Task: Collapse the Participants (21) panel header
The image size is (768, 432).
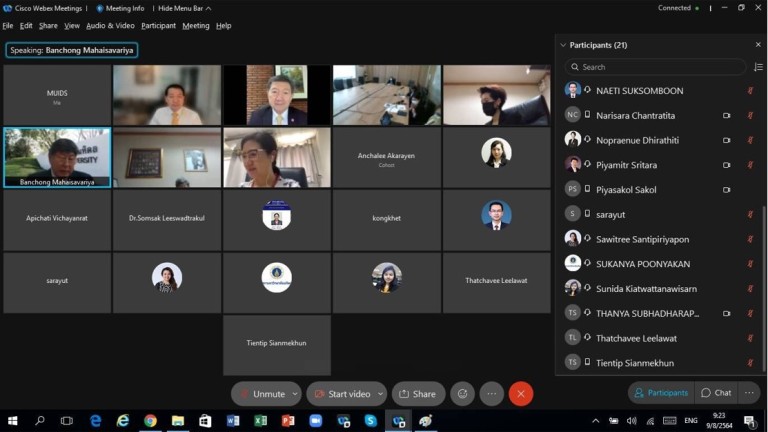Action: [x=563, y=45]
